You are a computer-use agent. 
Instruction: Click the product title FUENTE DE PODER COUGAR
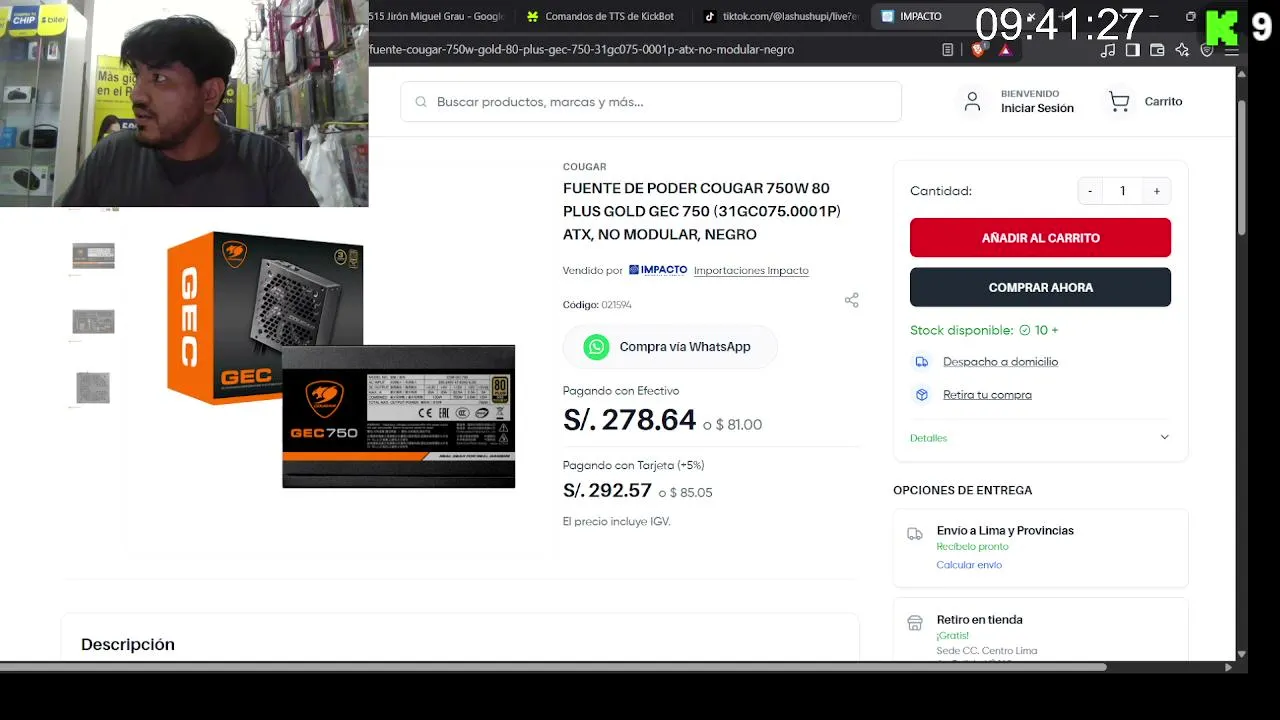[702, 211]
